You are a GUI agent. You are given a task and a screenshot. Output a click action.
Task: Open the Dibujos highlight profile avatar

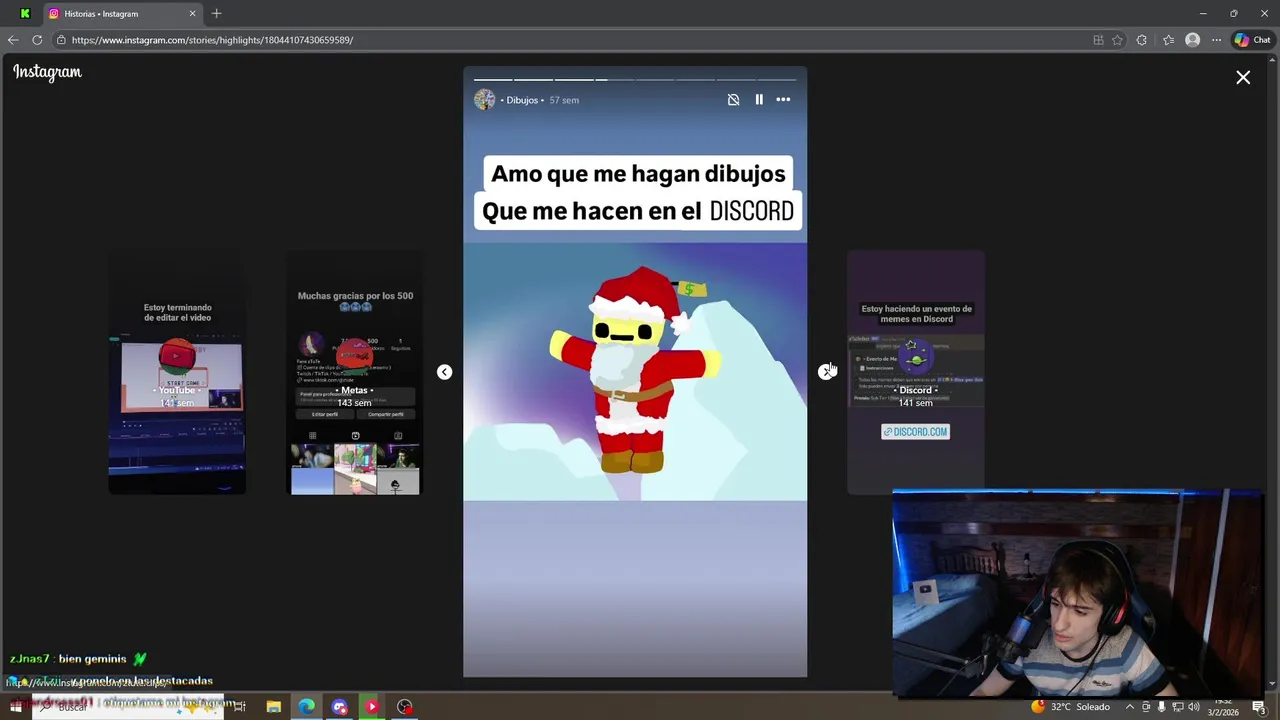click(x=484, y=100)
